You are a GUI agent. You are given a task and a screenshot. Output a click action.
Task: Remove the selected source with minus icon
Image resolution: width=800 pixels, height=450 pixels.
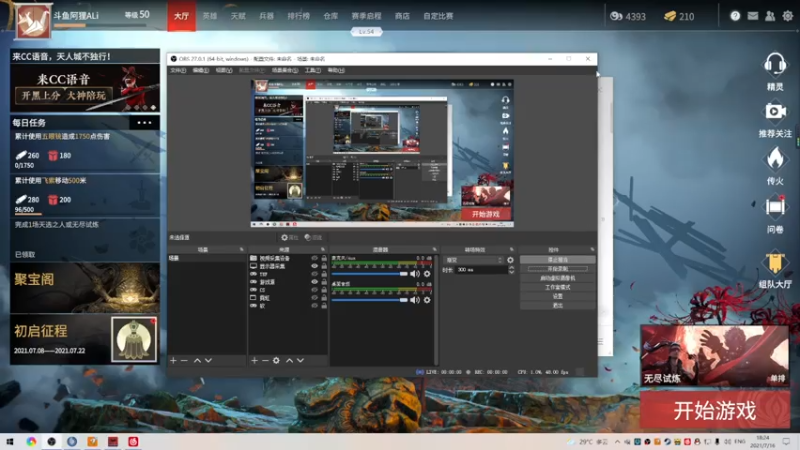[265, 360]
